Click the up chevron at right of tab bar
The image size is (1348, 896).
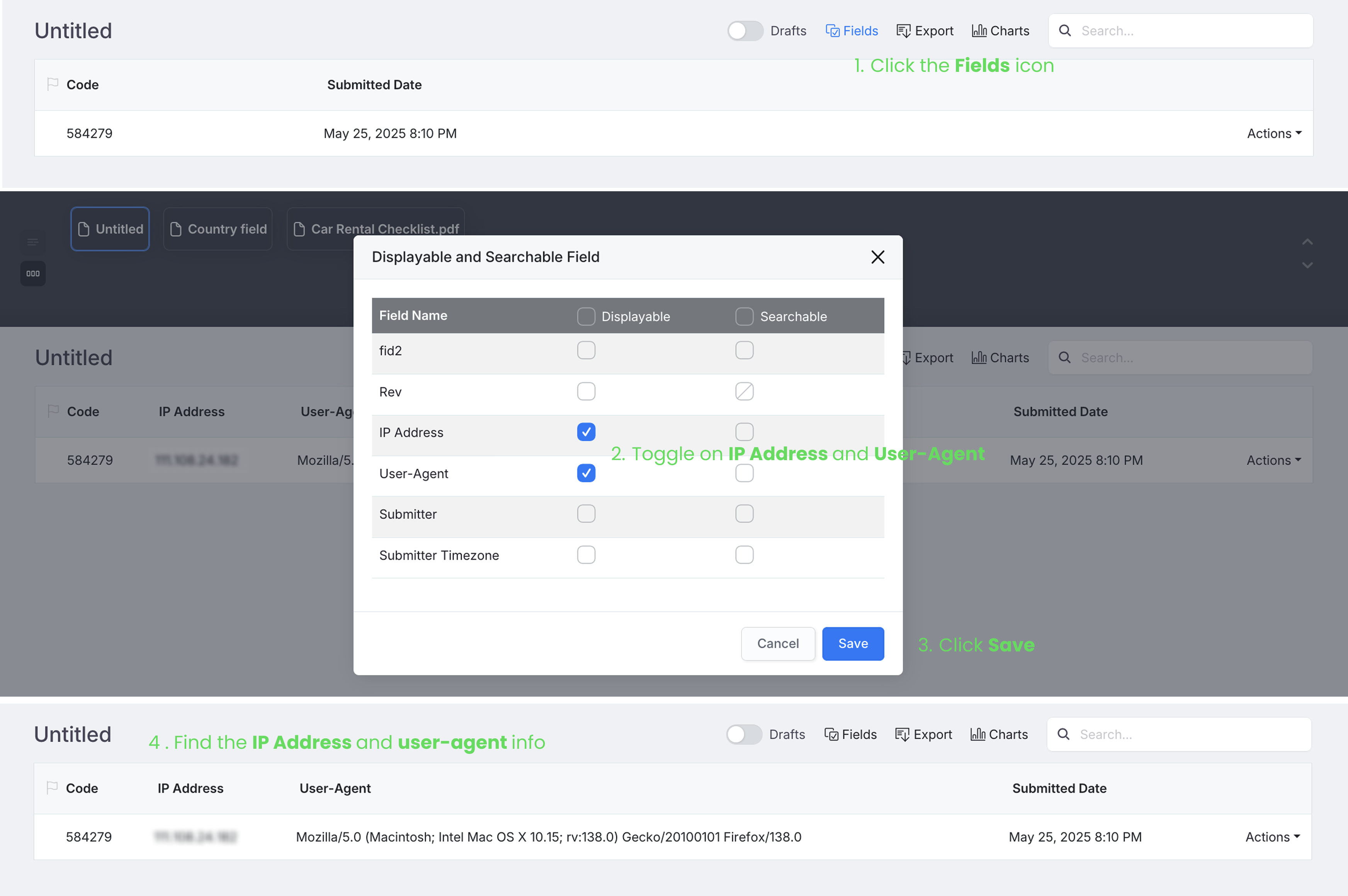click(x=1307, y=242)
